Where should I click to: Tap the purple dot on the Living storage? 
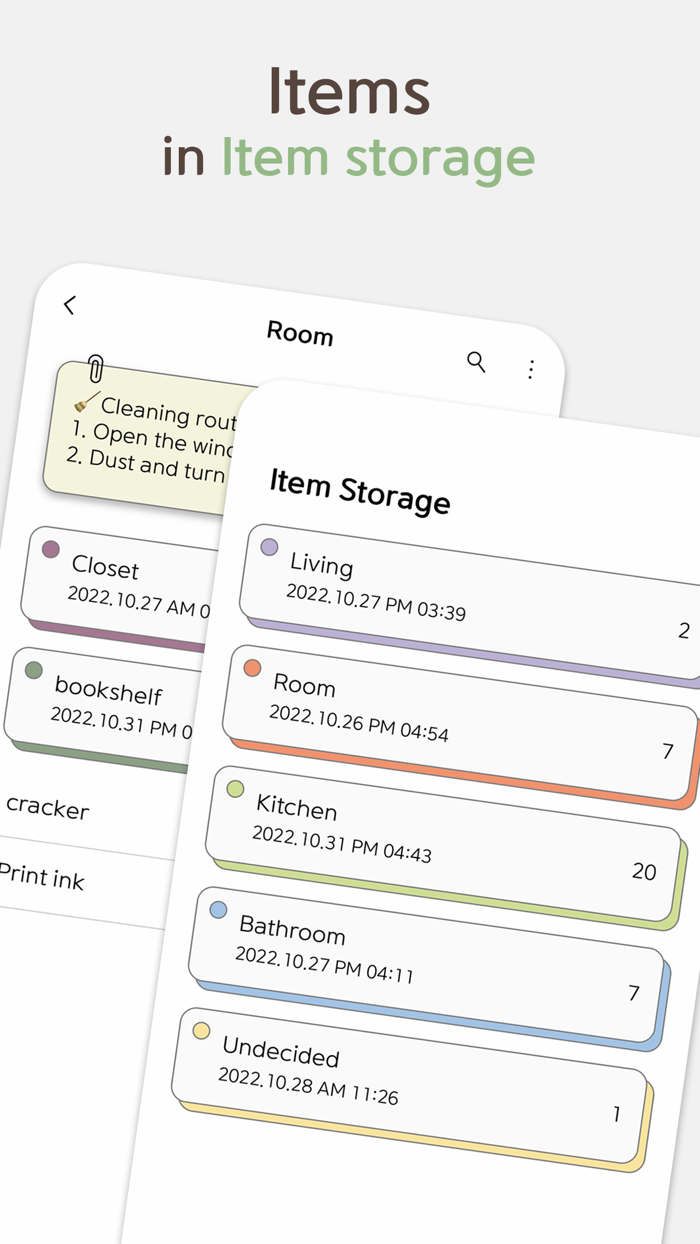pos(269,546)
